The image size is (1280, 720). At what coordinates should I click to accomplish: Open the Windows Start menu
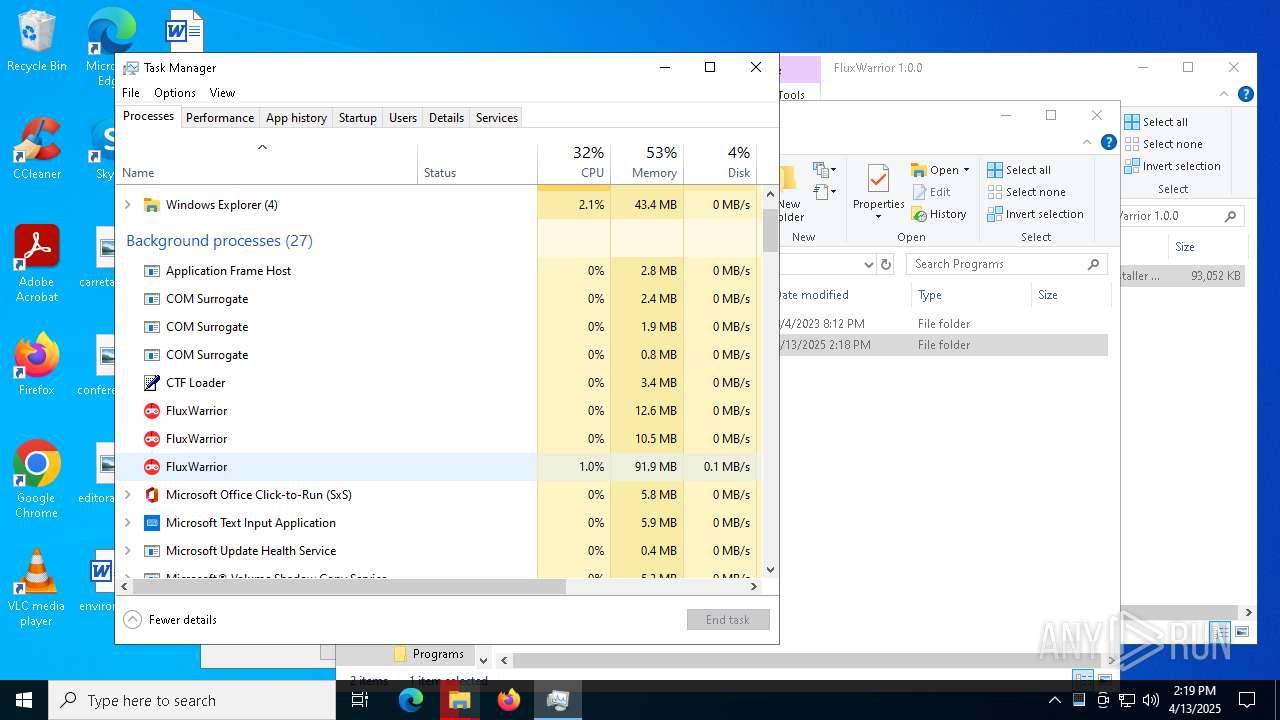(24, 700)
